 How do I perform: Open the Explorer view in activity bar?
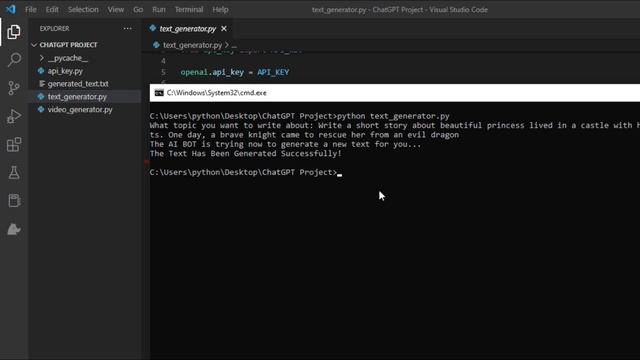[14, 32]
